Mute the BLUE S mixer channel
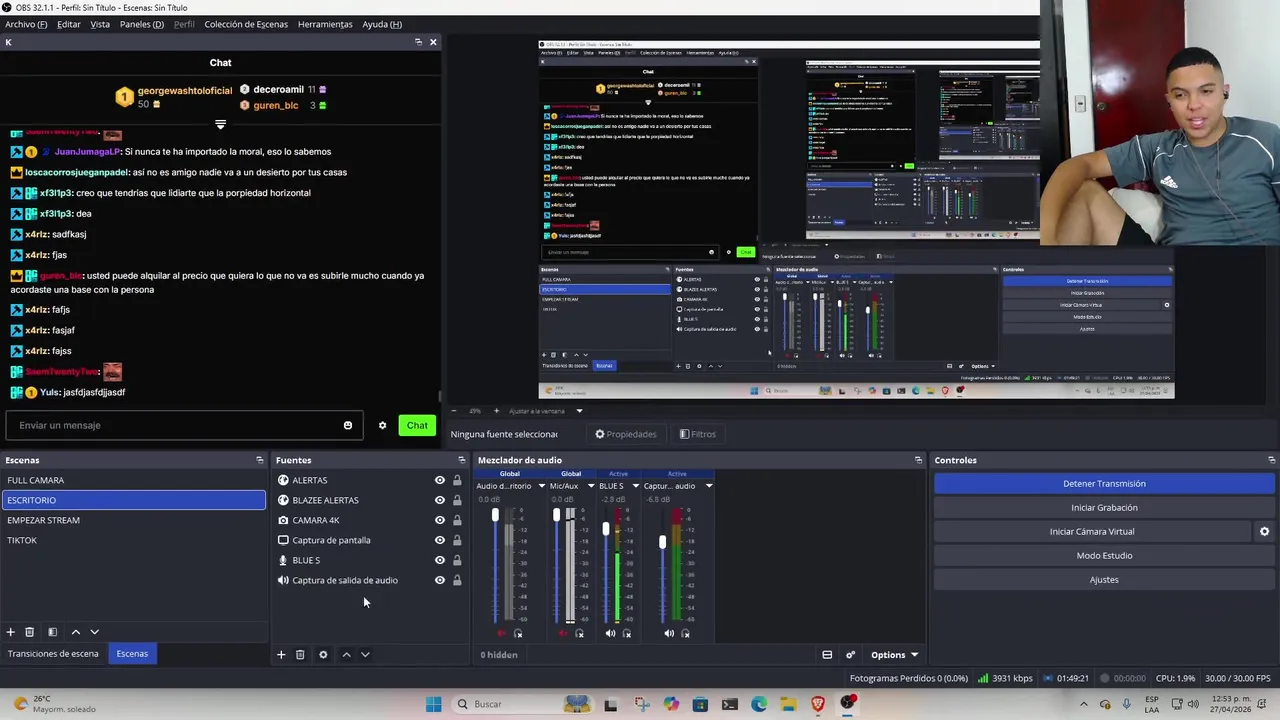This screenshot has width=1280, height=720. 610,633
